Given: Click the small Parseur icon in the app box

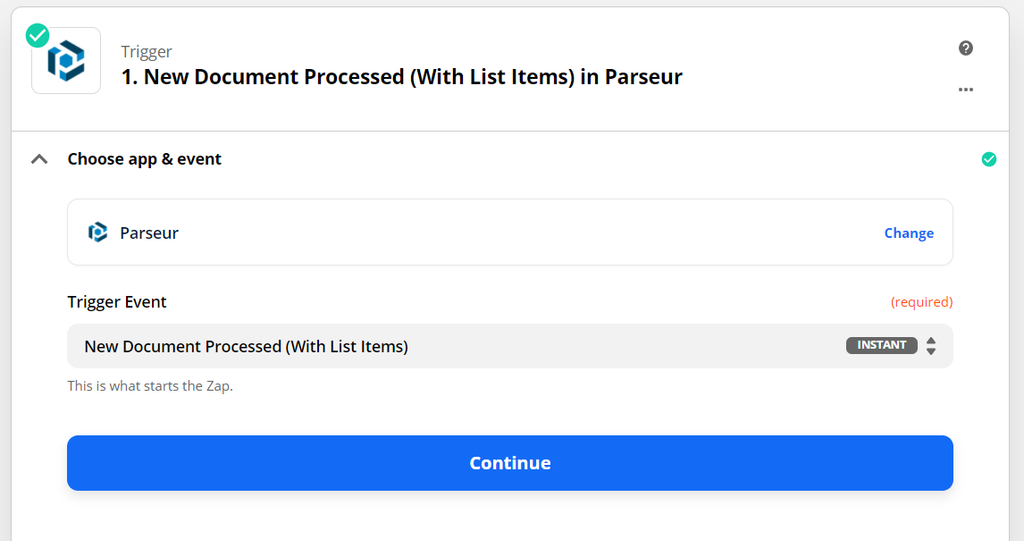Looking at the screenshot, I should click(97, 233).
